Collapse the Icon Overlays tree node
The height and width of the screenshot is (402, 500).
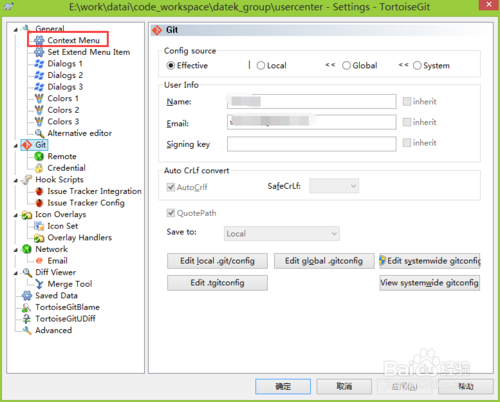pyautogui.click(x=16, y=215)
